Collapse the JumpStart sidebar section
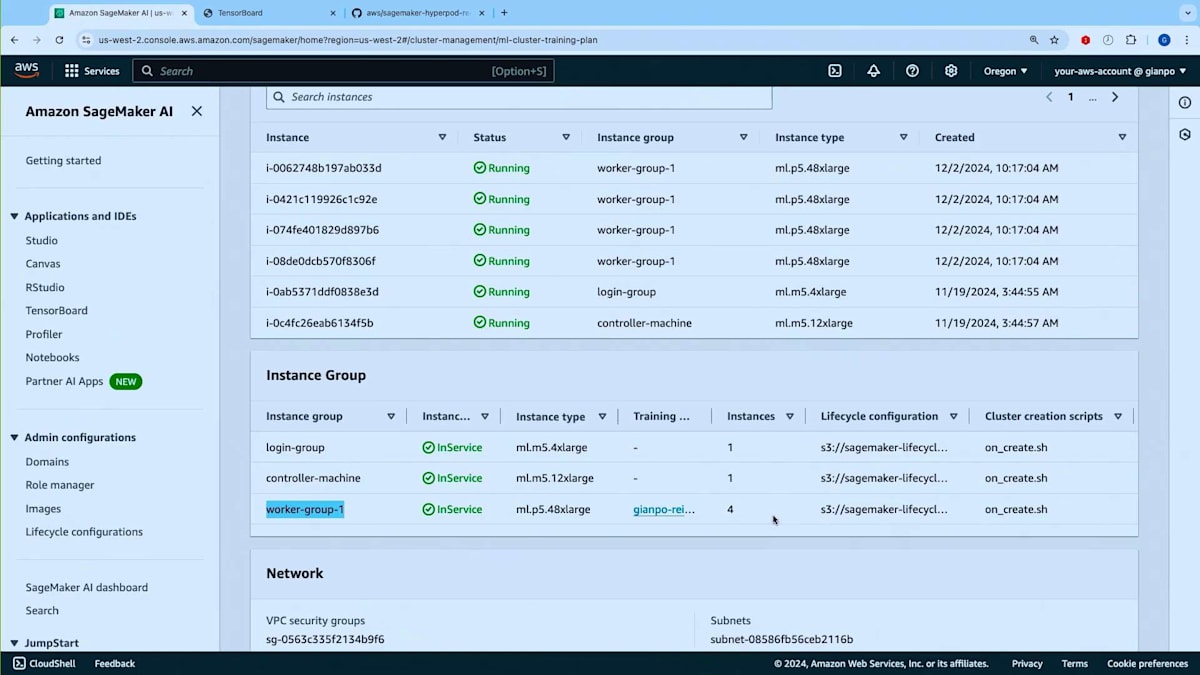The image size is (1200, 675). (14, 643)
